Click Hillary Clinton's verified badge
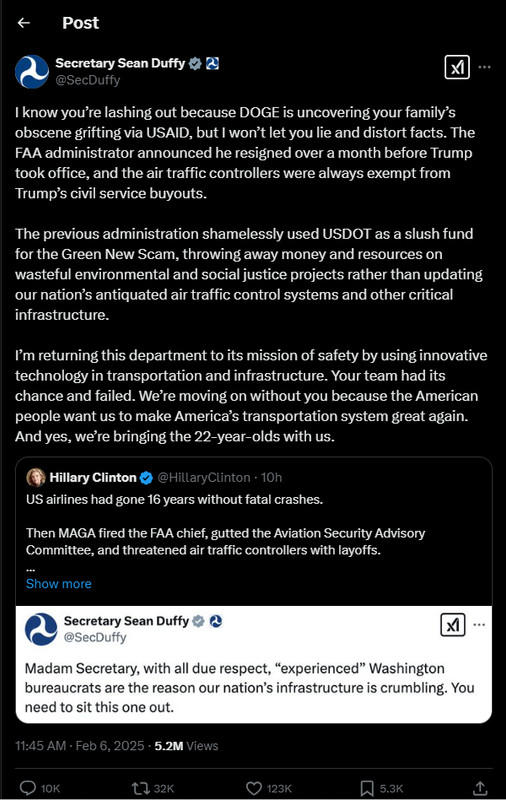The image size is (506, 800). (146, 478)
